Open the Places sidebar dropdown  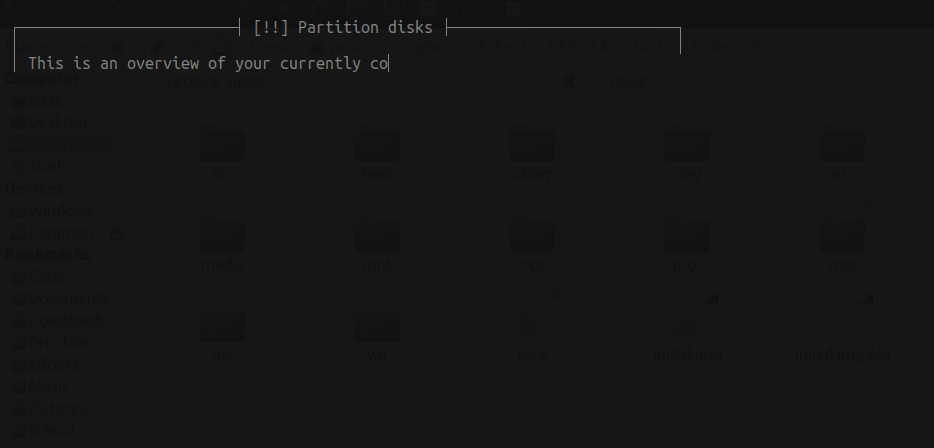[x=48, y=47]
